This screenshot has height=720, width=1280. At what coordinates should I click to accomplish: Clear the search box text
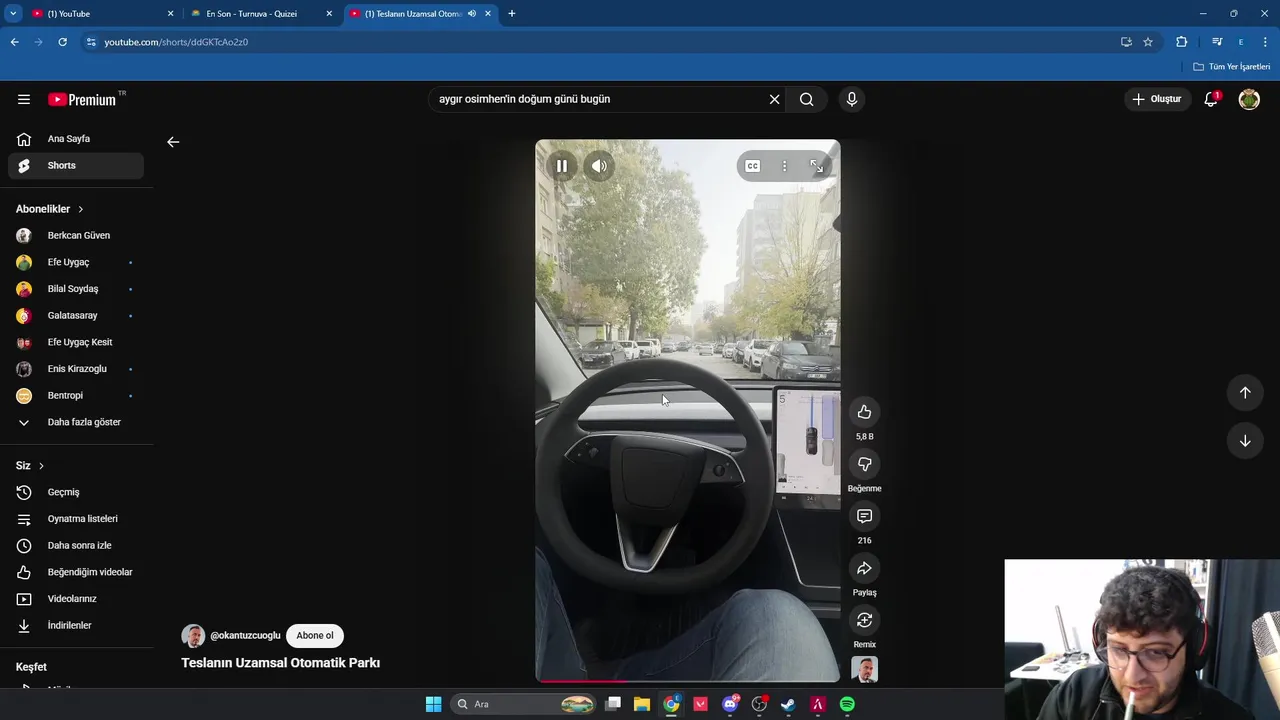(x=774, y=99)
